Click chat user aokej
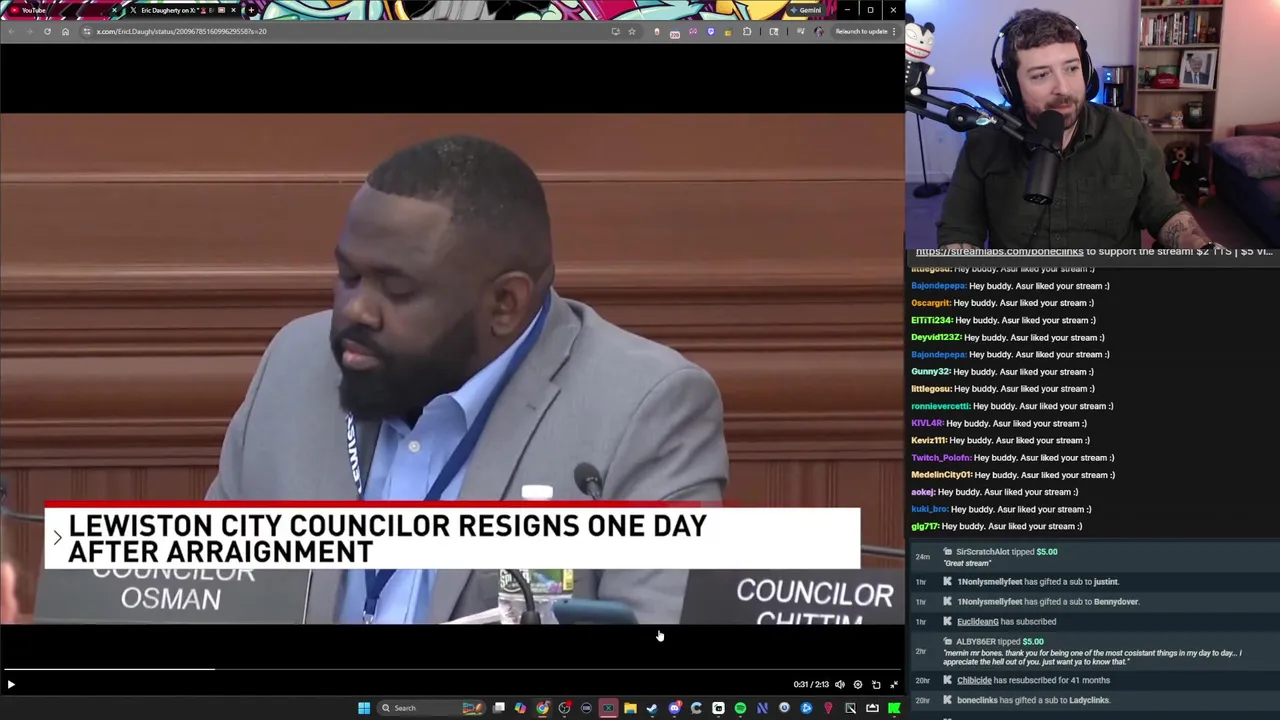 923,492
